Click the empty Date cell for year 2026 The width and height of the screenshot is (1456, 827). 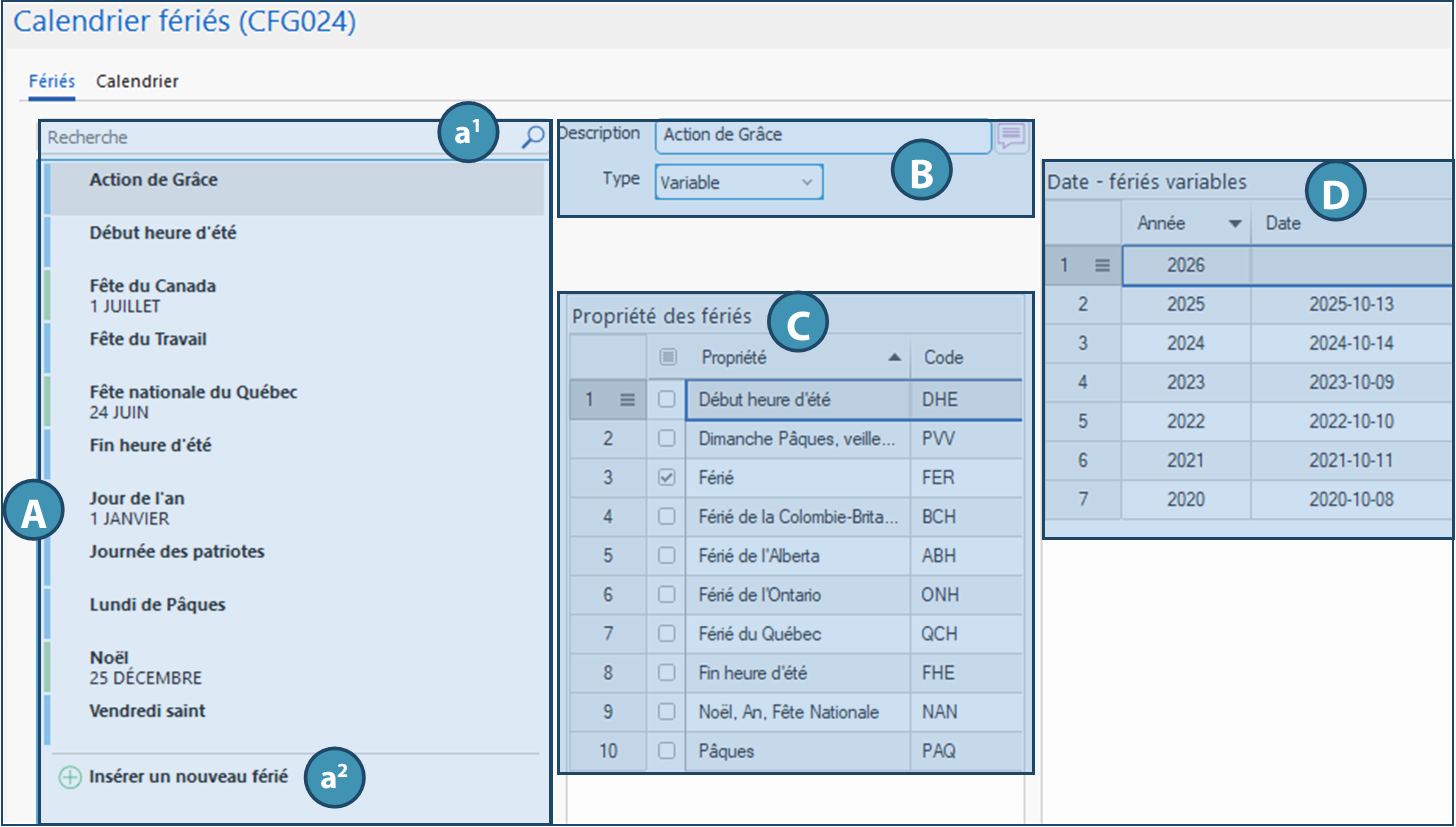pyautogui.click(x=1350, y=266)
